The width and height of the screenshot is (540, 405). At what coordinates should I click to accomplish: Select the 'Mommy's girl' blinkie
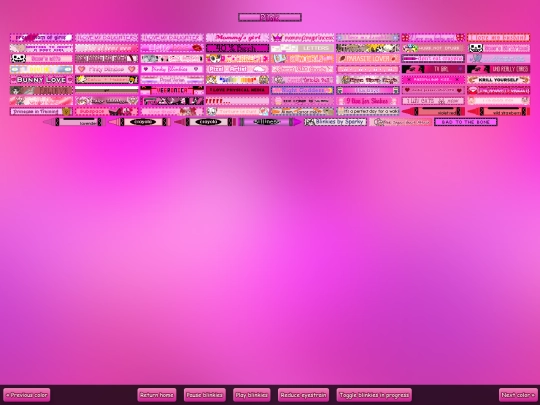click(237, 37)
